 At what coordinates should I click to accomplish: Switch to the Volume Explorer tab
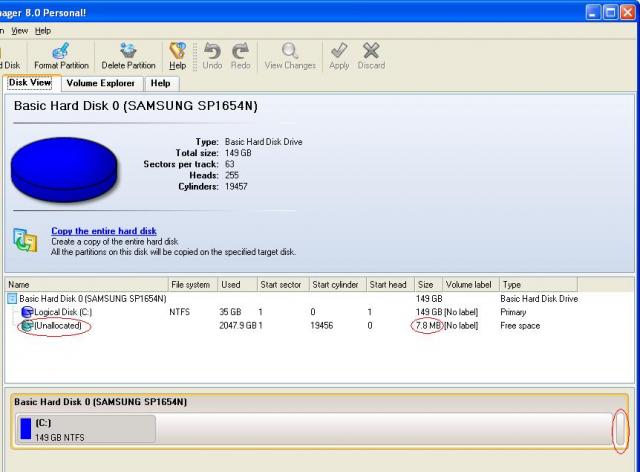tap(100, 83)
